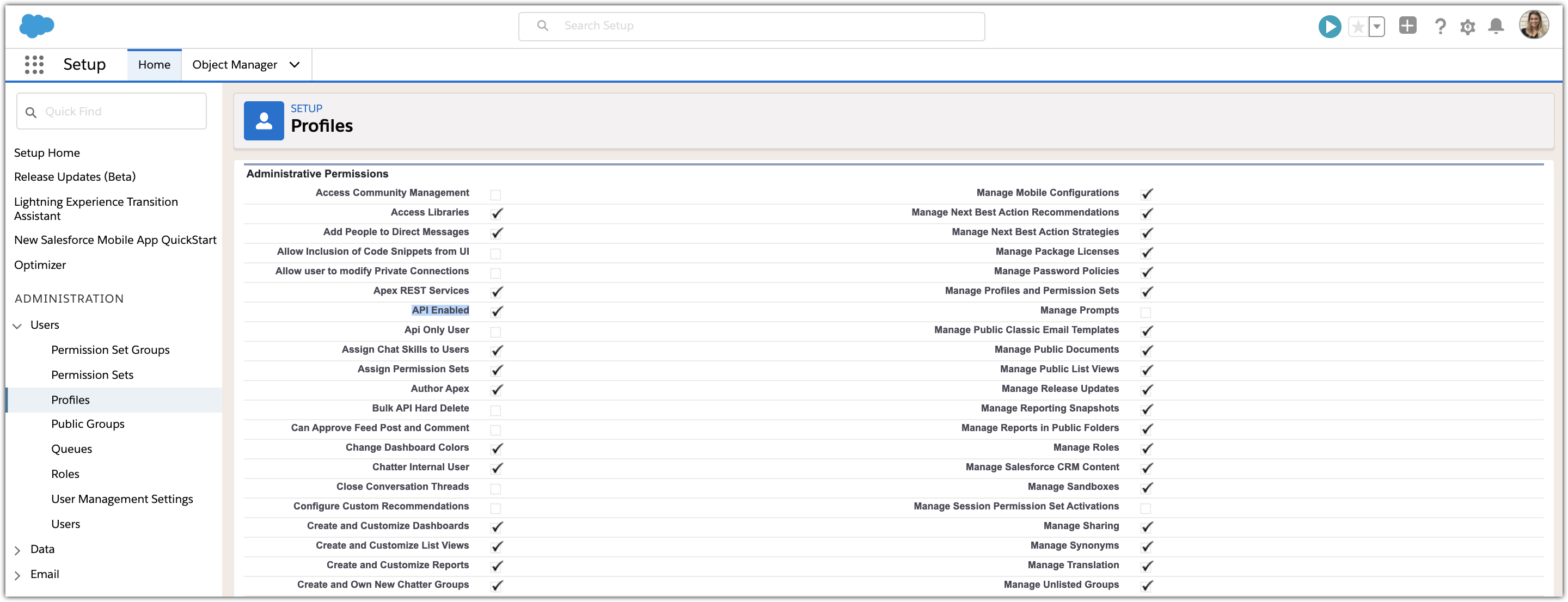Click the favorites star icon
The image size is (1568, 602).
click(x=1357, y=27)
